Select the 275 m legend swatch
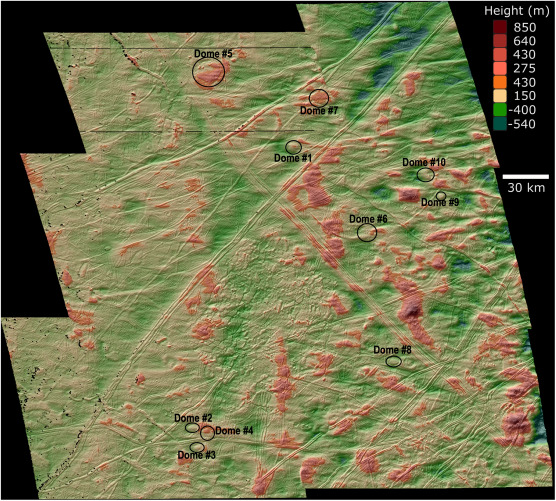Viewport: 556px width, 501px height. pos(500,68)
